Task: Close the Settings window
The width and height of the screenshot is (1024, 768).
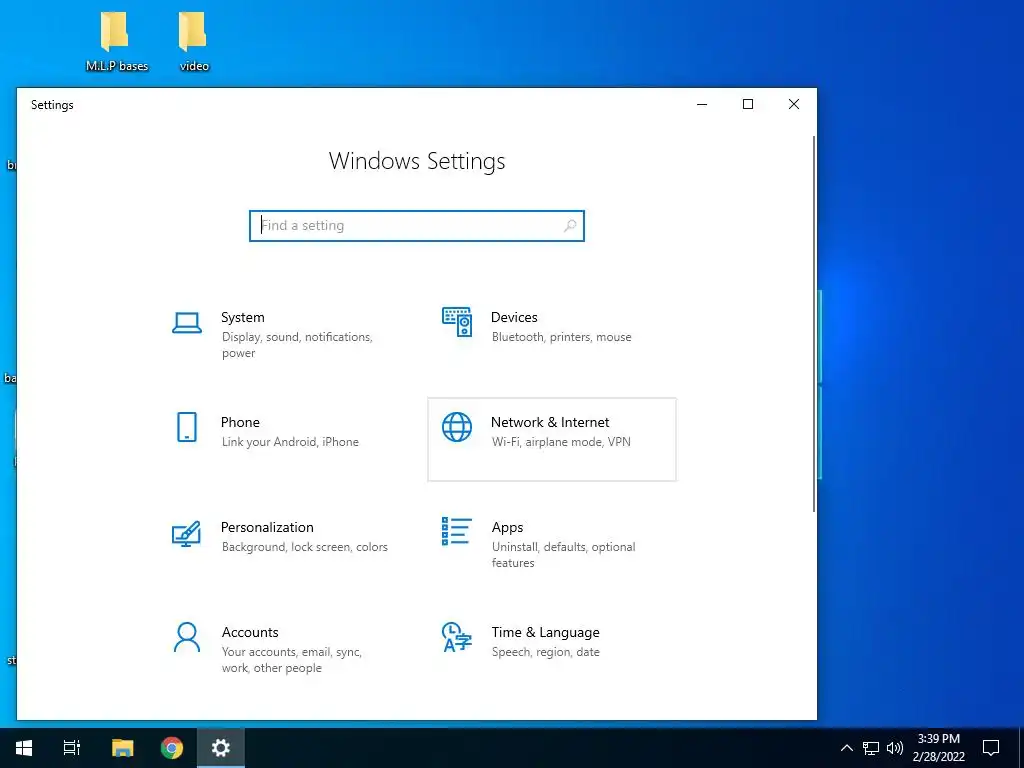Action: point(793,104)
